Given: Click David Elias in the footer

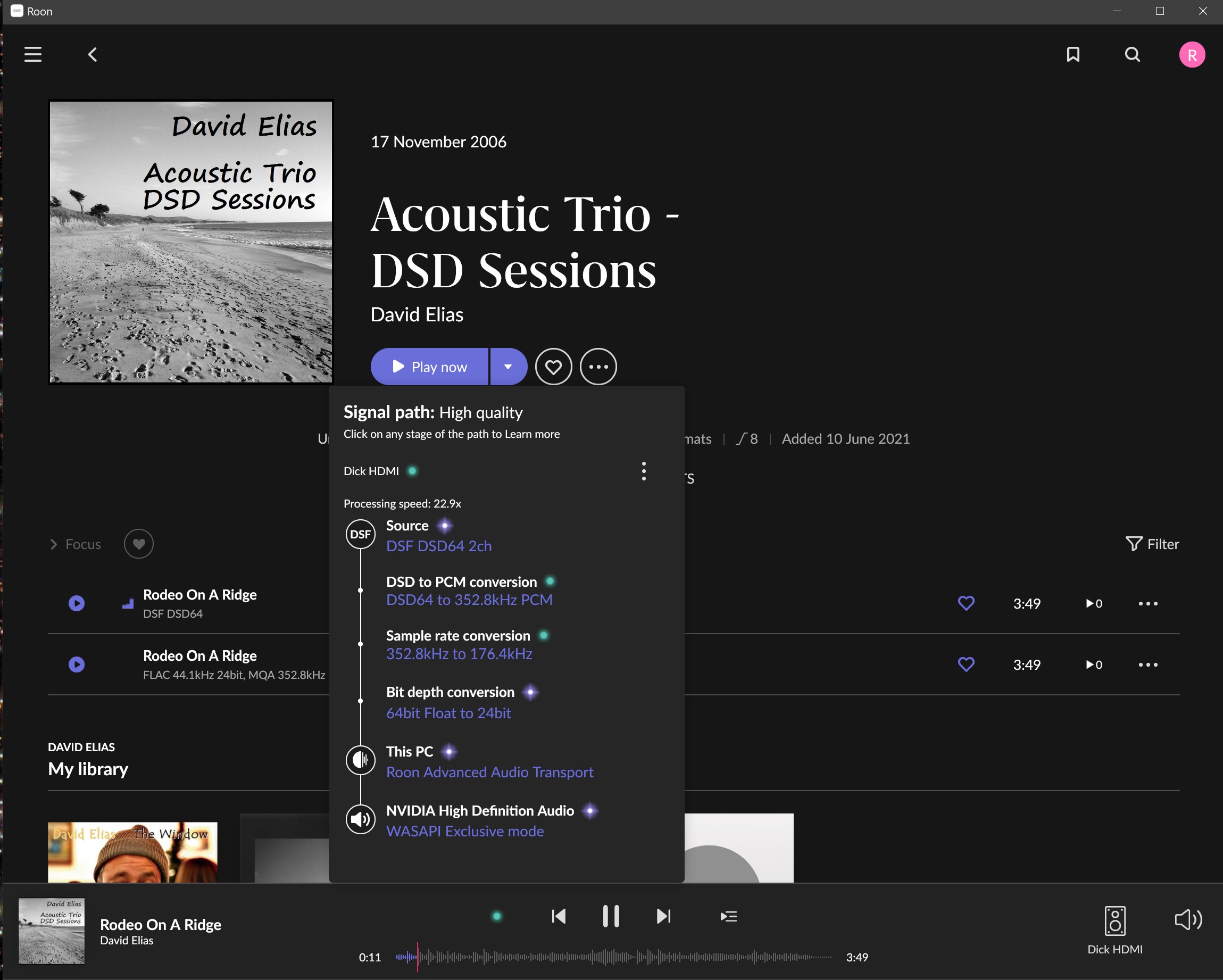Looking at the screenshot, I should point(127,940).
